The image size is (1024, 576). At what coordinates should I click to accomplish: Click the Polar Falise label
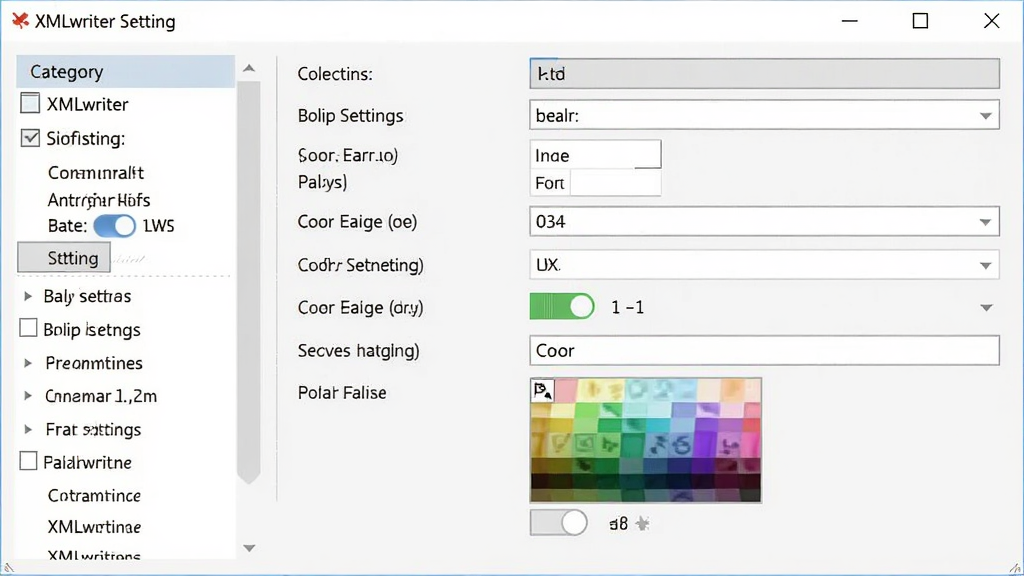pyautogui.click(x=342, y=392)
